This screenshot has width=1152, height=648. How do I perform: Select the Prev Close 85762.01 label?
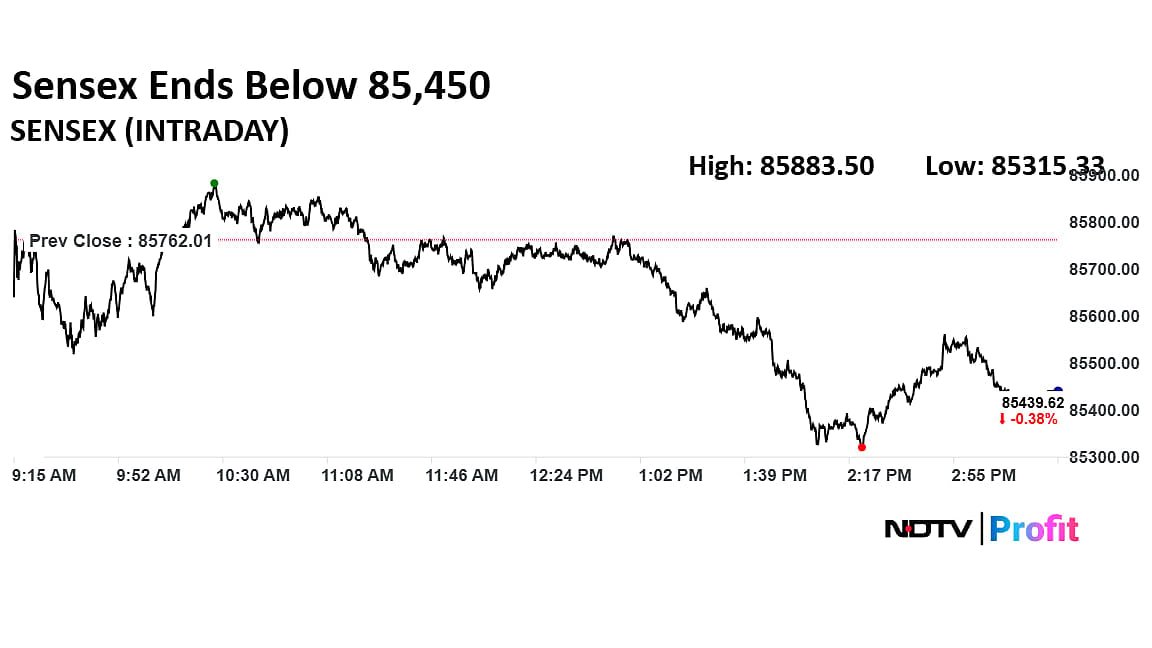tap(120, 240)
